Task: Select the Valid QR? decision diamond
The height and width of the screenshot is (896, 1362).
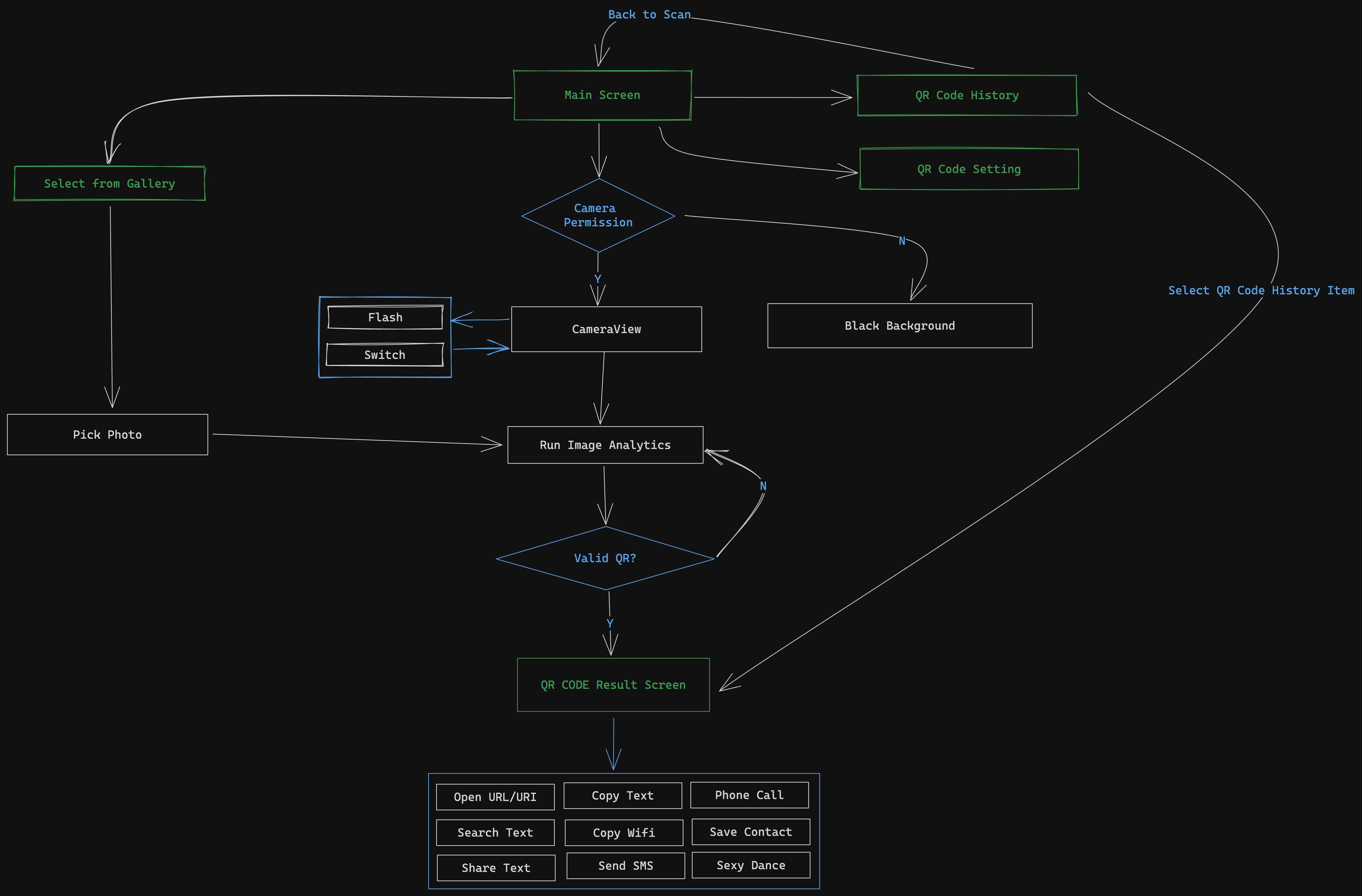Action: (x=605, y=558)
